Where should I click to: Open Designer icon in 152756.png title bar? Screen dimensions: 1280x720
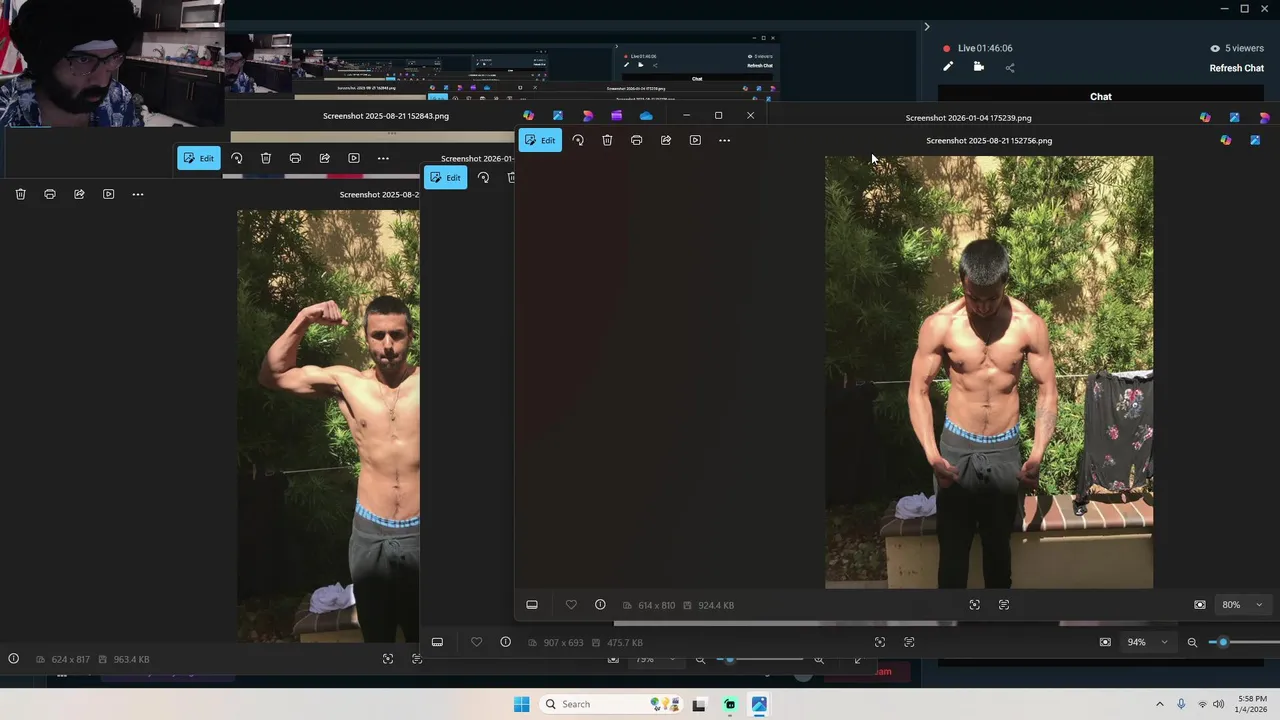tap(1255, 140)
